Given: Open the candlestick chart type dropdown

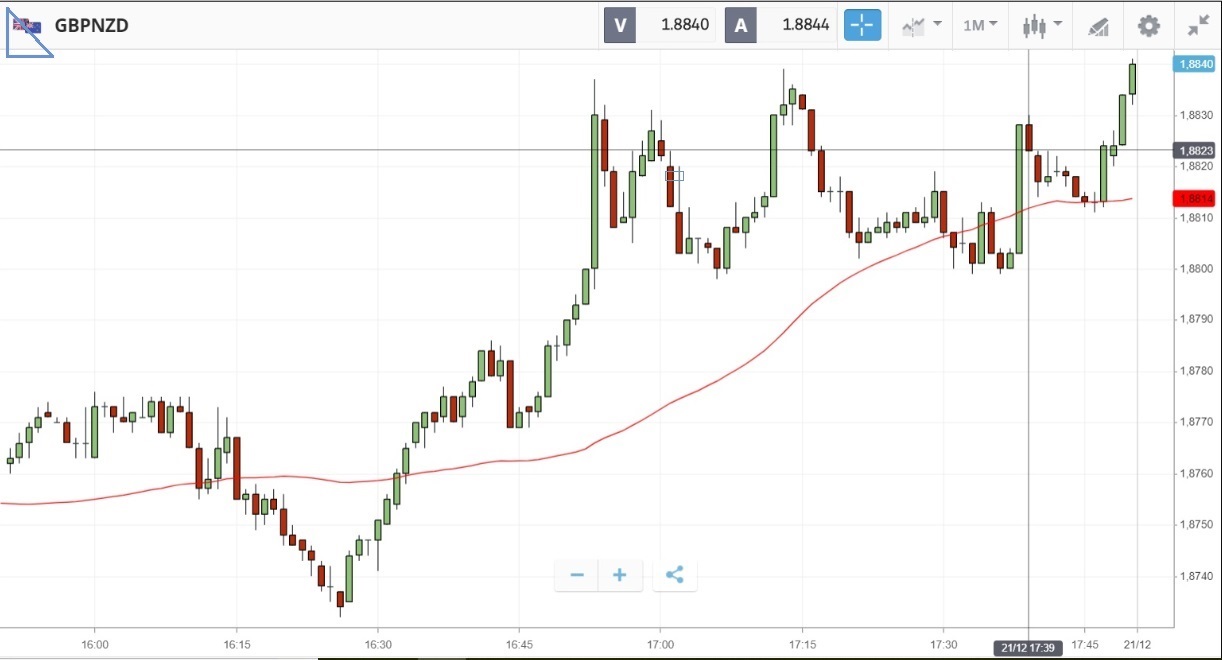Looking at the screenshot, I should click(x=1041, y=25).
